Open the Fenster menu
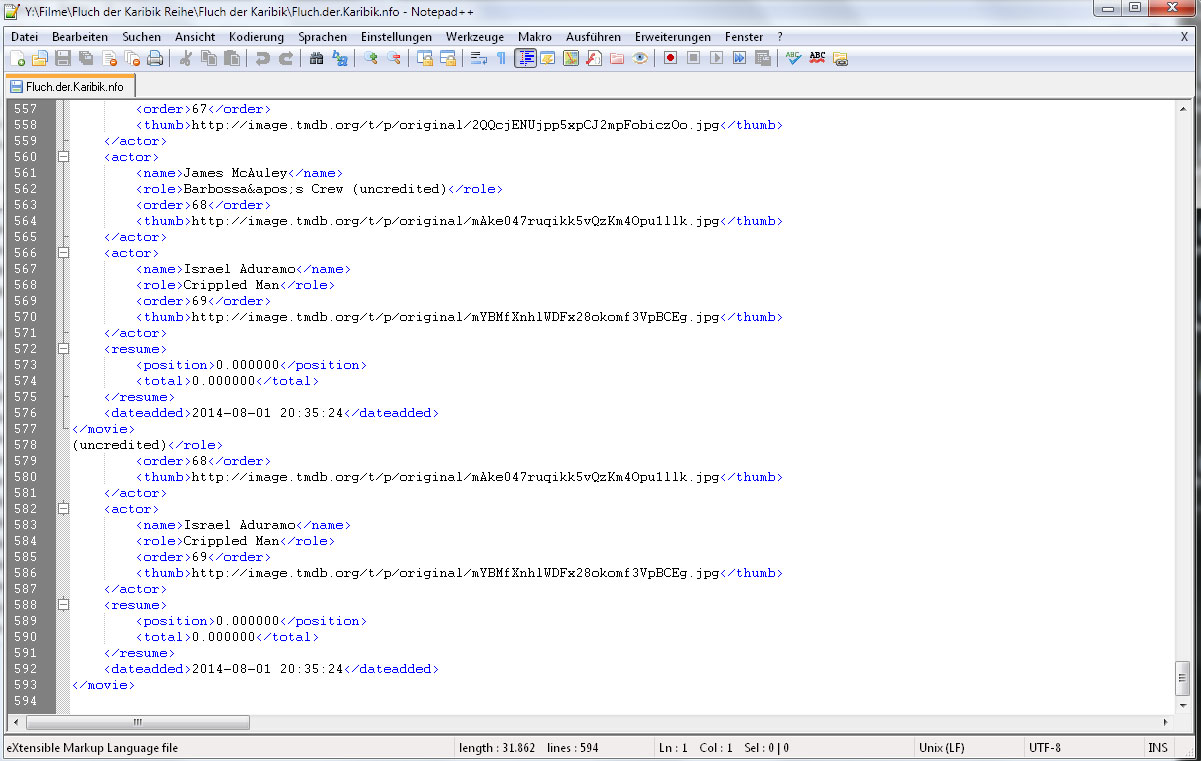Screen dimensions: 1201x761 click(x=744, y=37)
